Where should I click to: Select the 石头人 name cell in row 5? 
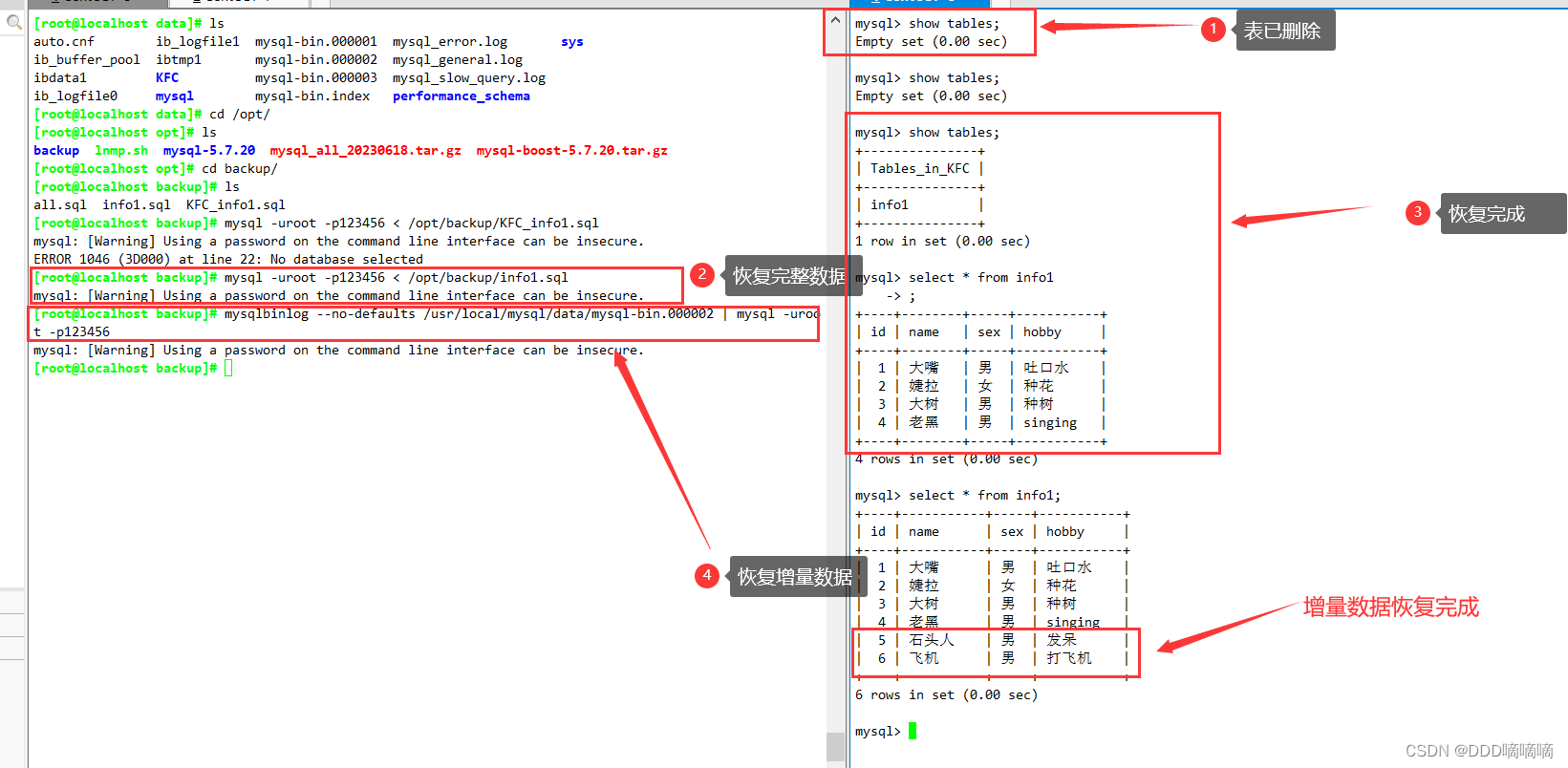pyautogui.click(x=932, y=639)
